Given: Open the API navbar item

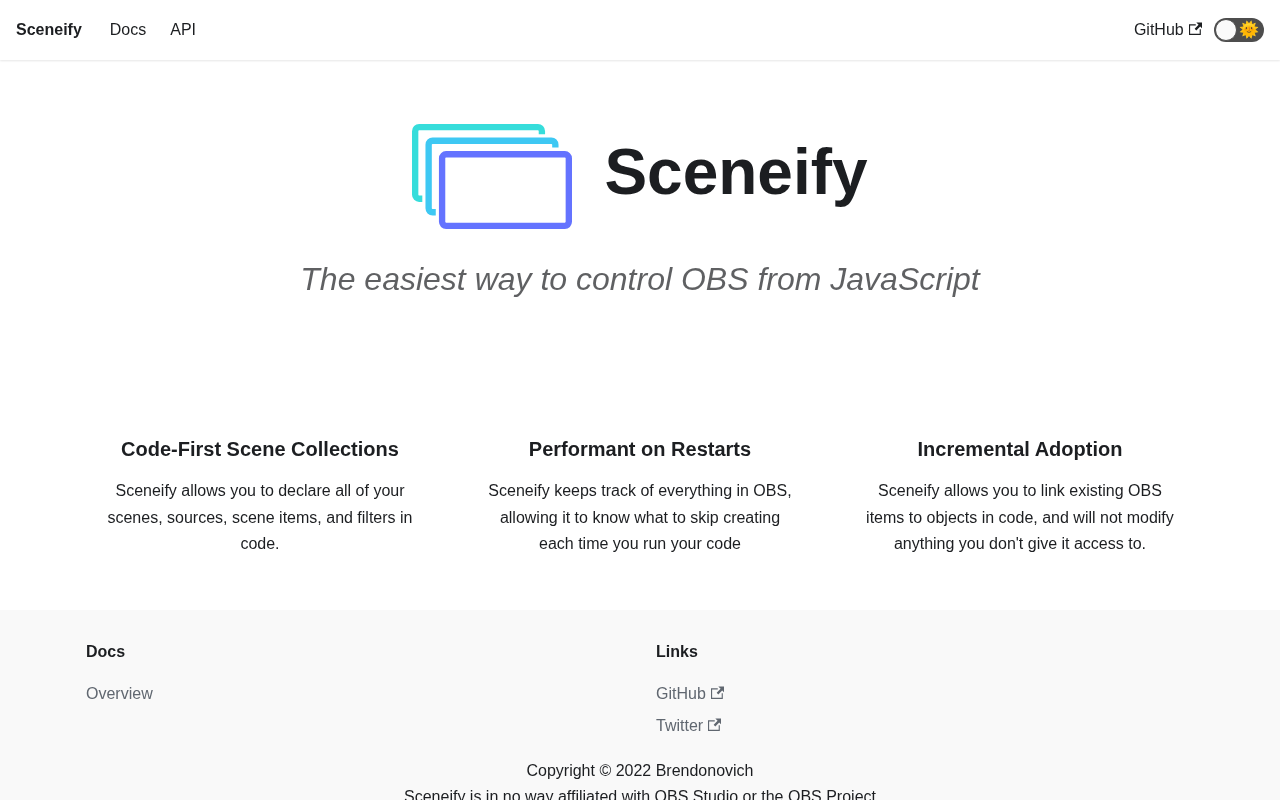Looking at the screenshot, I should (x=183, y=30).
